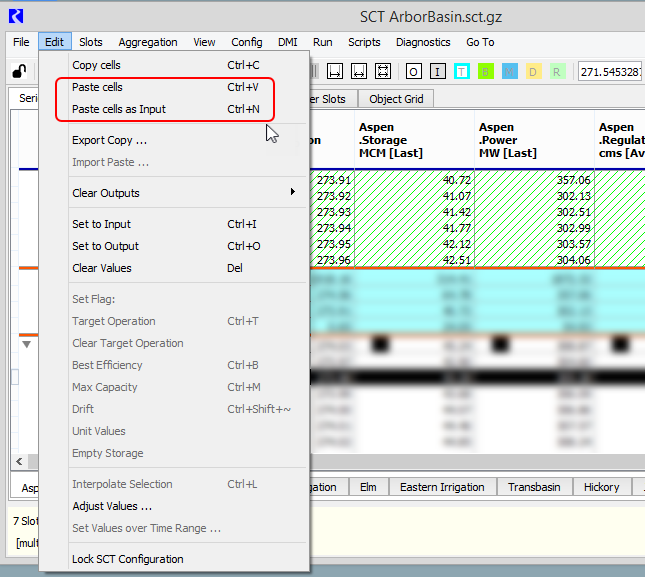Screen dimensions: 645x577
Task: Click the blue M flag button
Action: (x=509, y=71)
